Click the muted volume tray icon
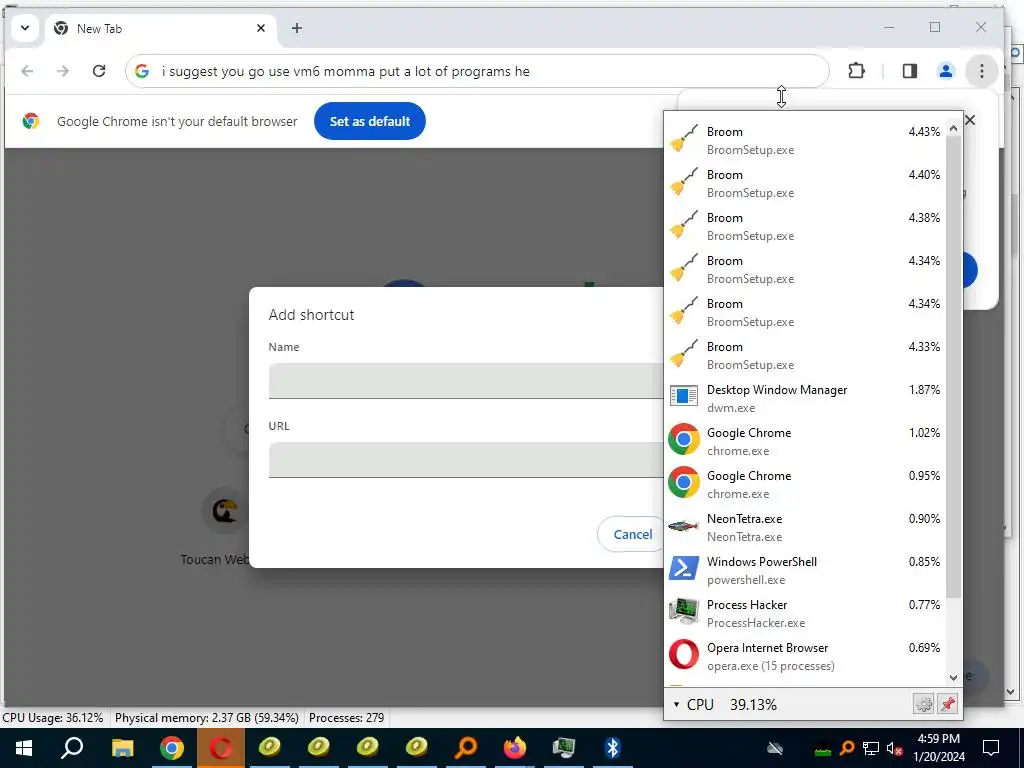Screen dimensions: 1024x768 coord(894,748)
